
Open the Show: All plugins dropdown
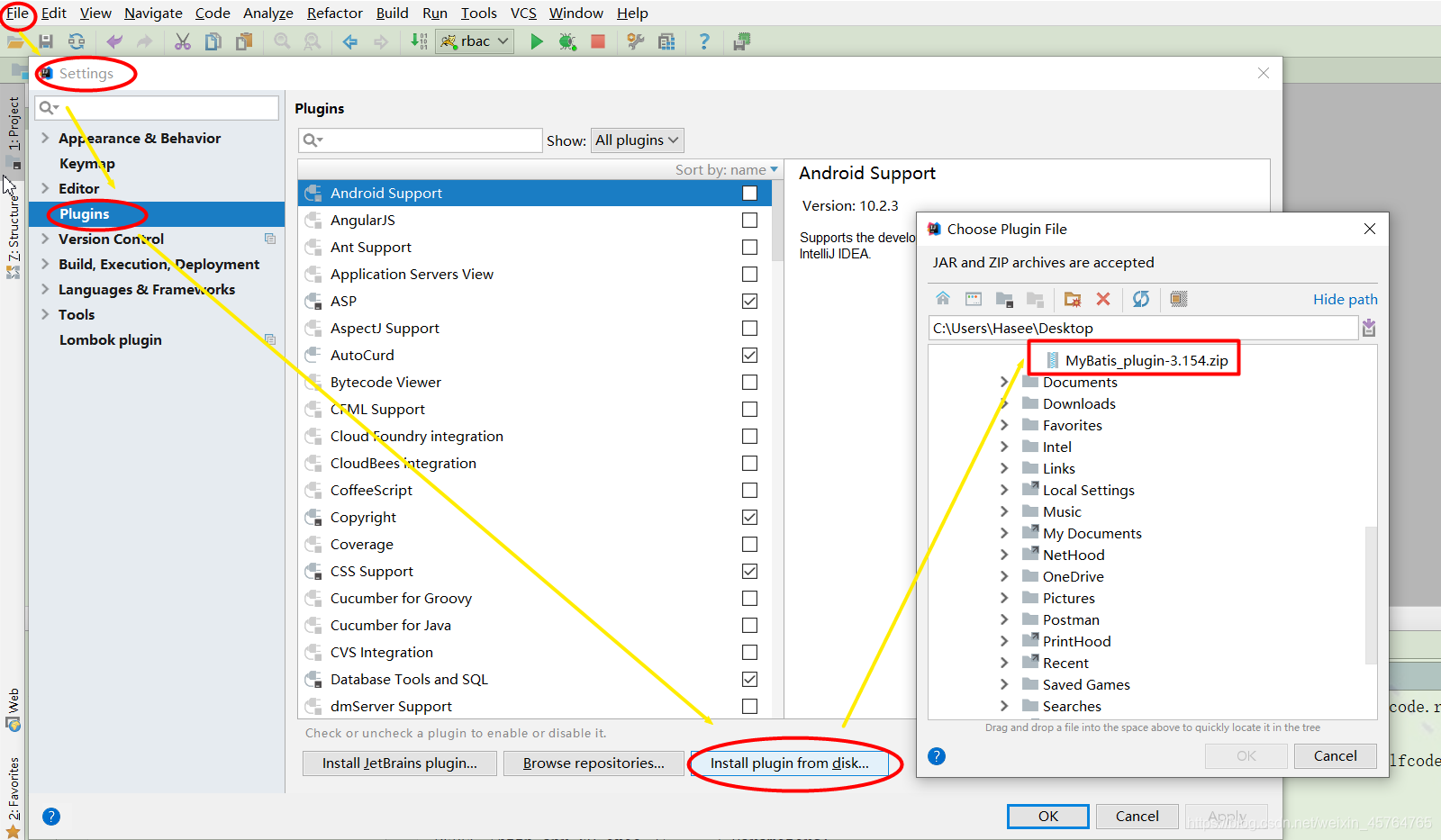pos(637,140)
